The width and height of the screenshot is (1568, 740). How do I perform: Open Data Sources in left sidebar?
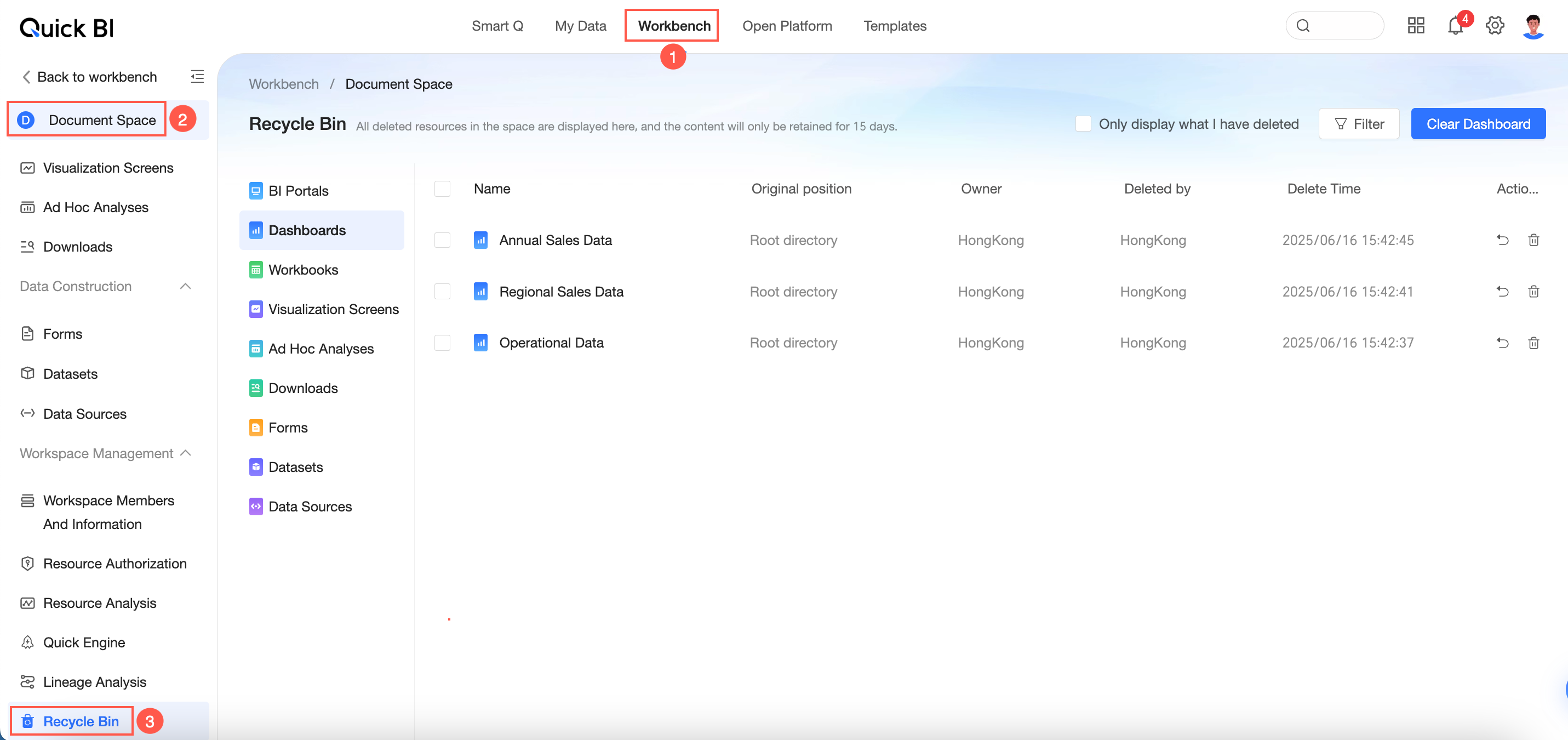[x=84, y=413]
